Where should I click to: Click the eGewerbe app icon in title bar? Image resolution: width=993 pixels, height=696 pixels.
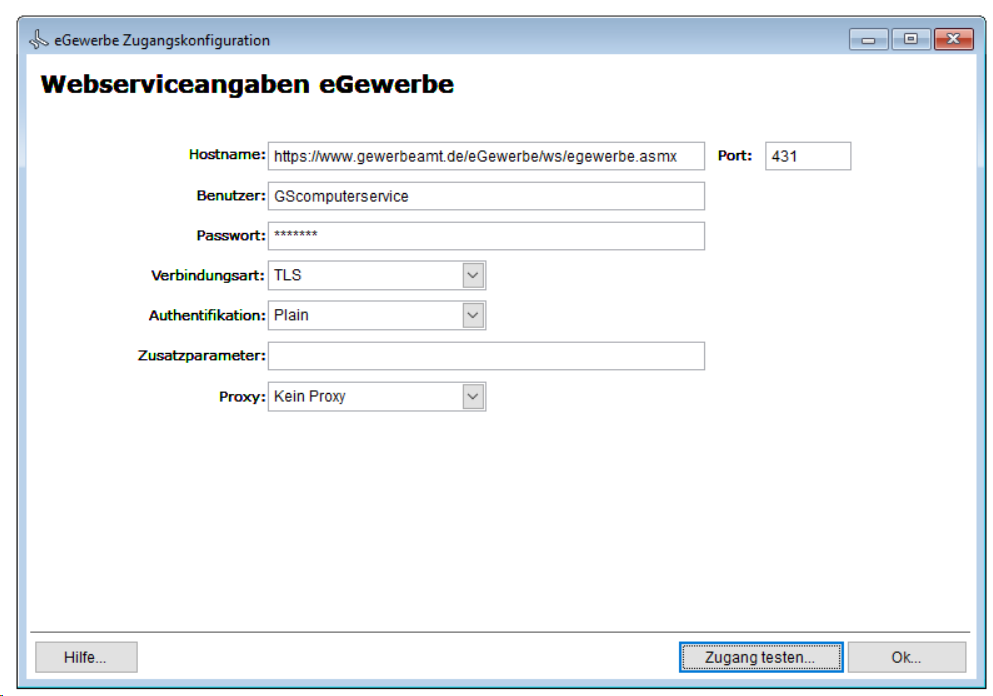(x=38, y=40)
